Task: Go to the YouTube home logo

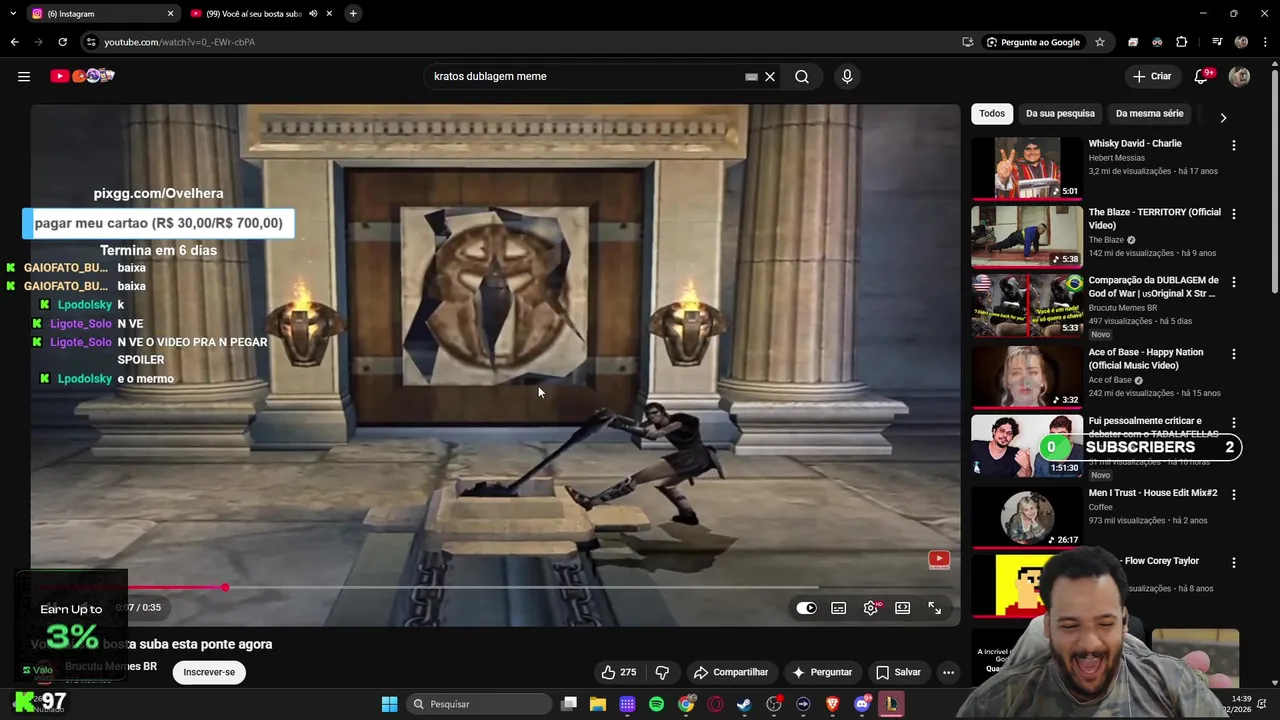Action: [83, 76]
